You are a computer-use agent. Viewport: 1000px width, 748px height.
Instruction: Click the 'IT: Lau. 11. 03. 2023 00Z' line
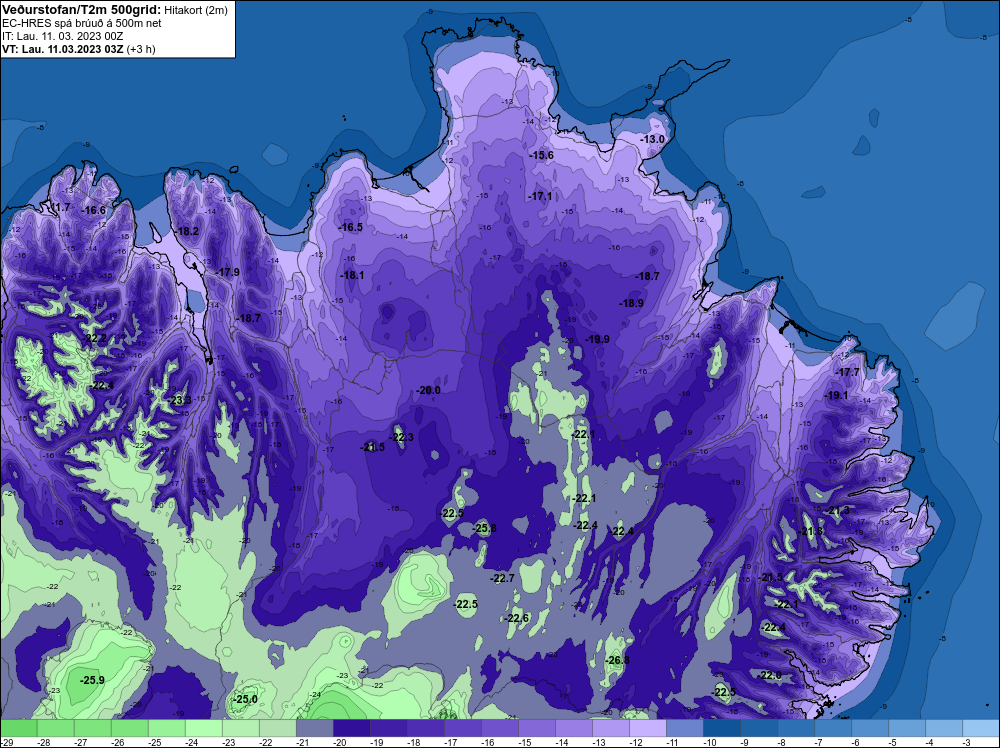click(62, 36)
